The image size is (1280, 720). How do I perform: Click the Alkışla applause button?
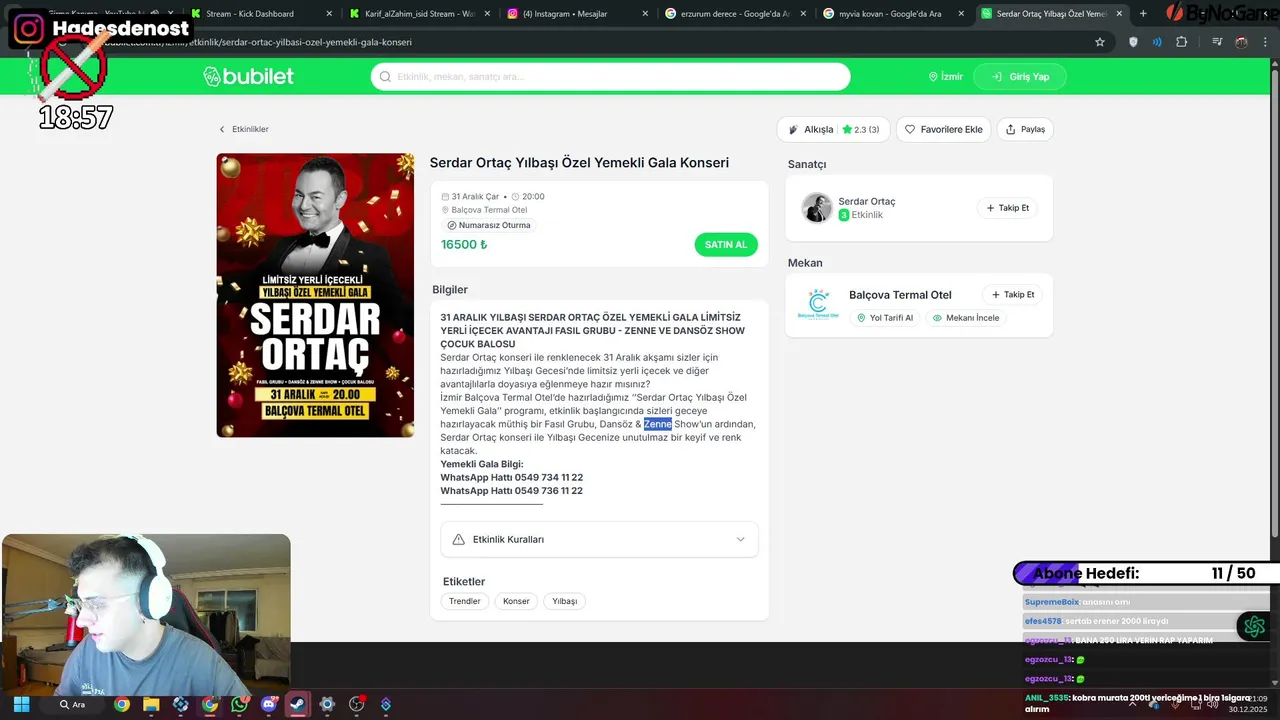tap(832, 129)
